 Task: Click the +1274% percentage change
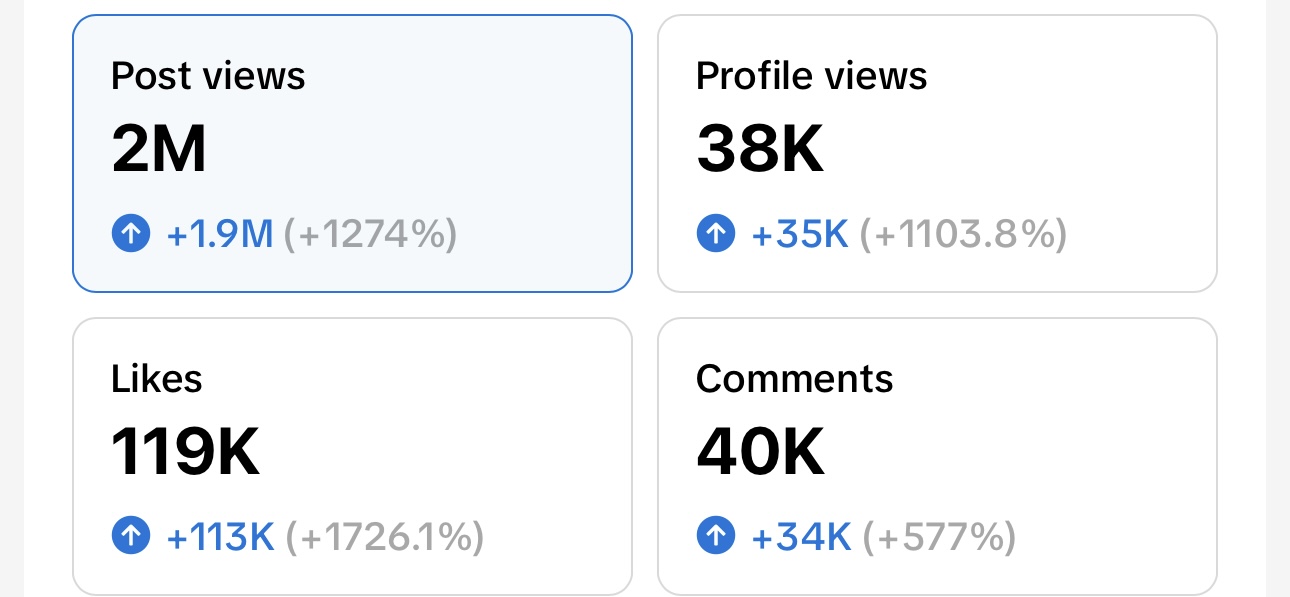[x=371, y=235]
